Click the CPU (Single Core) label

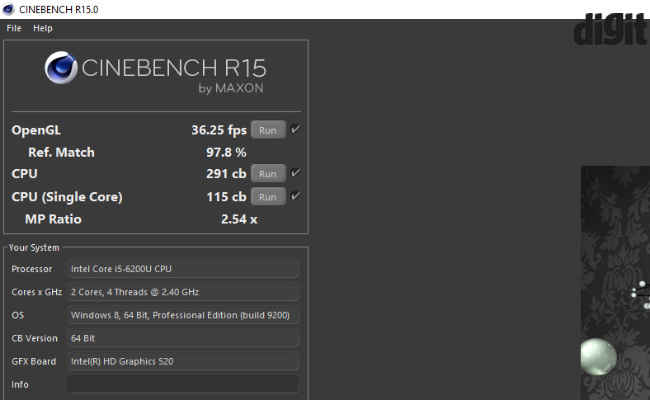(x=67, y=196)
